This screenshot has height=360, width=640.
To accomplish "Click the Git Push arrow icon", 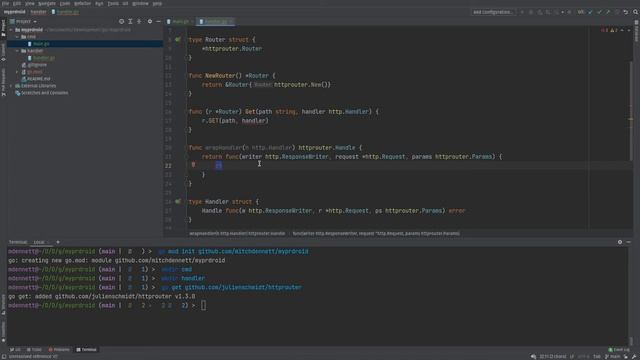I will pos(608,12).
